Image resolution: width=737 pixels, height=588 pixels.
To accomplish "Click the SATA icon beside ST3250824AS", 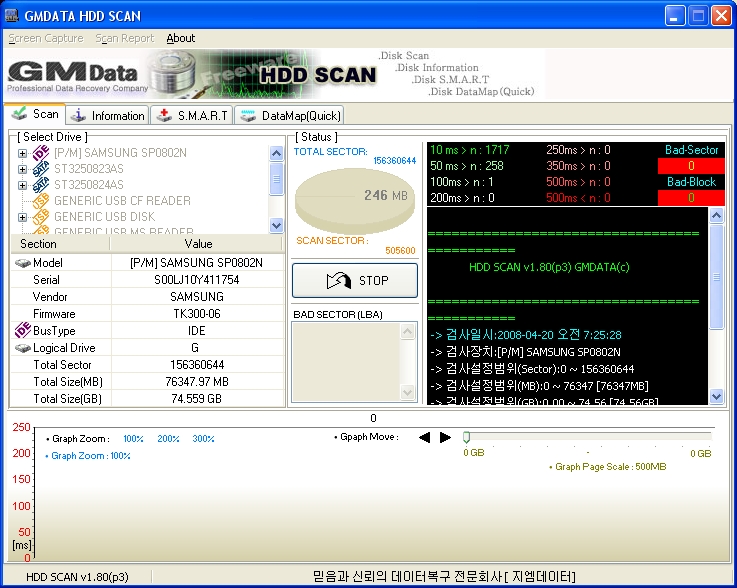I will click(x=41, y=185).
